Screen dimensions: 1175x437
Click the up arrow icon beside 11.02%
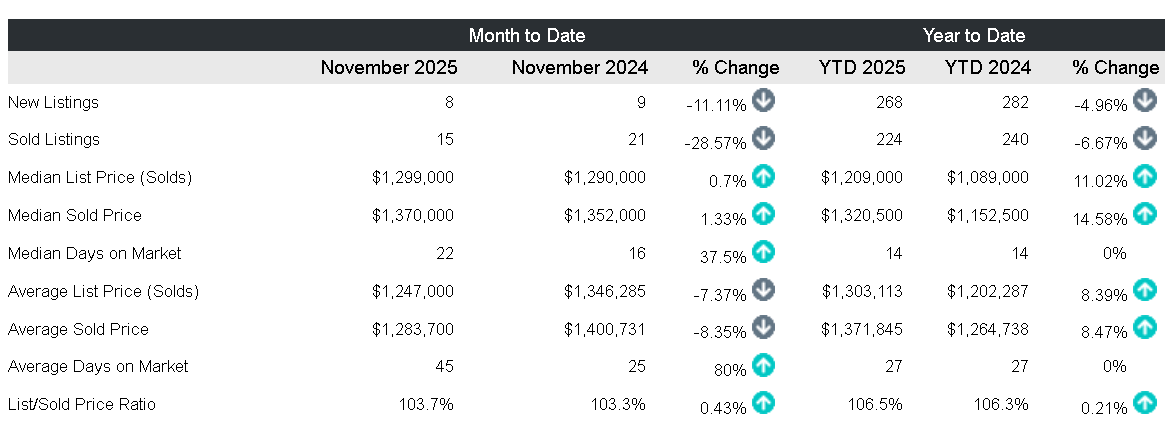(x=1145, y=177)
